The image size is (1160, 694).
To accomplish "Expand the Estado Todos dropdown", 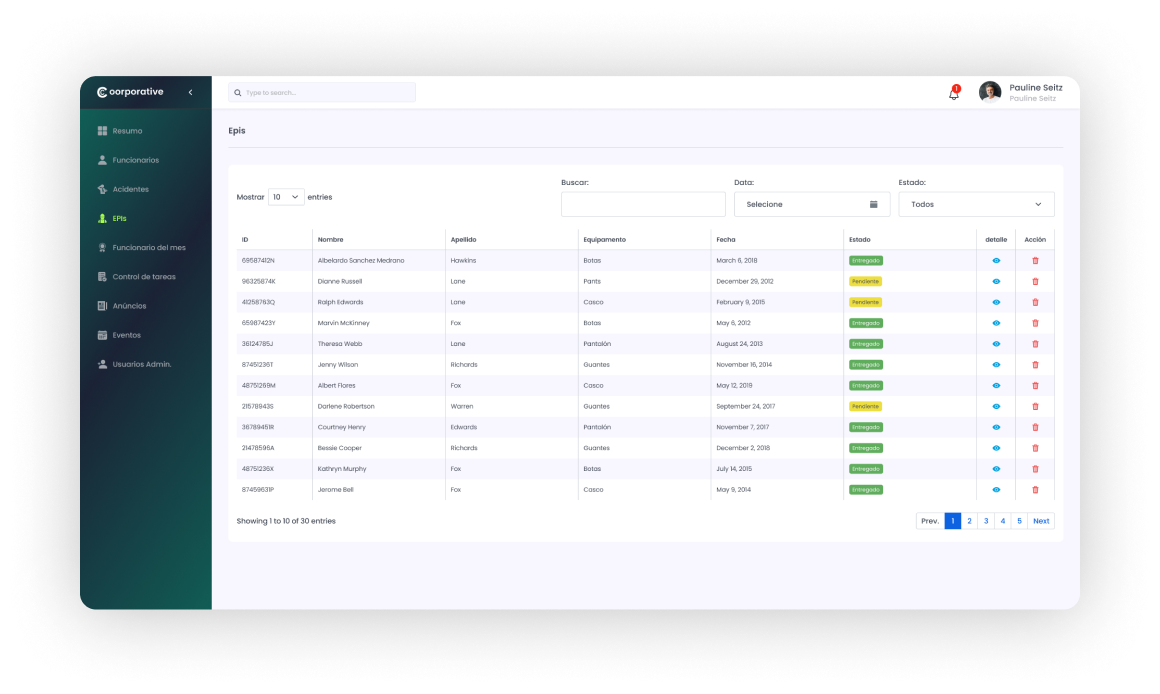I will [x=976, y=204].
